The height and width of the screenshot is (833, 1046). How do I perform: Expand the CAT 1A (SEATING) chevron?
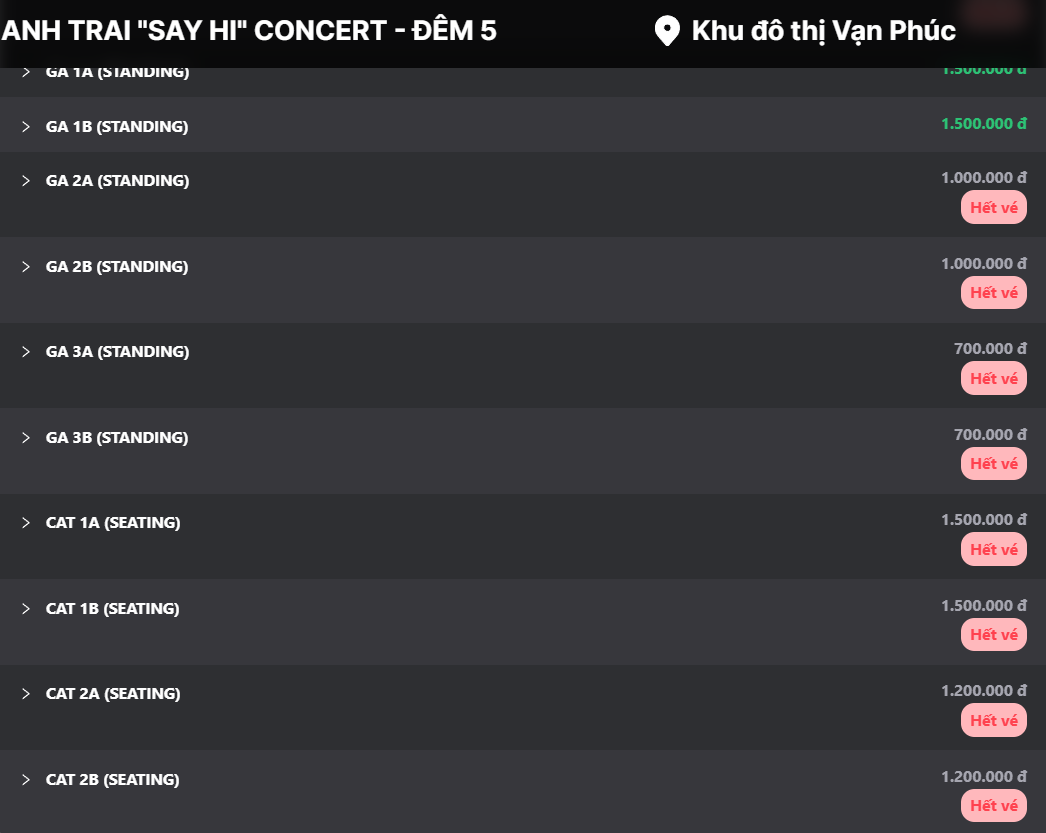tap(26, 523)
